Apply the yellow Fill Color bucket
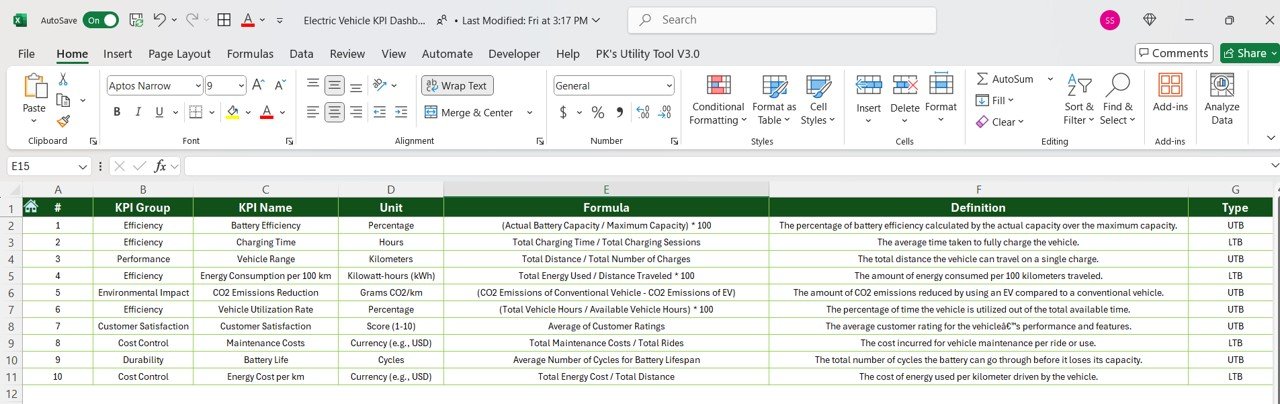The image size is (1280, 404). 233,112
